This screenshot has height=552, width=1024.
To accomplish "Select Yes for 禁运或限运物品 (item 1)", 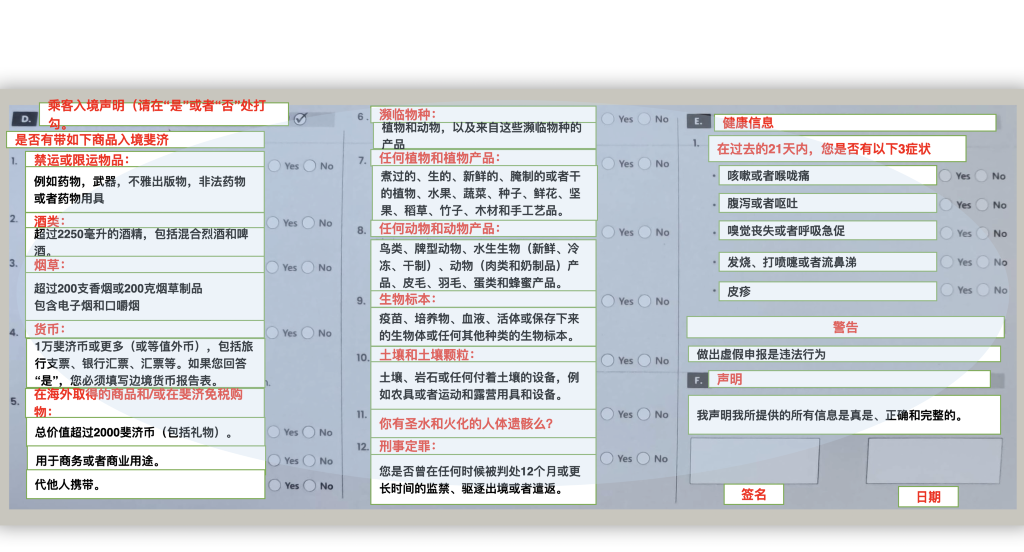I will click(x=275, y=166).
